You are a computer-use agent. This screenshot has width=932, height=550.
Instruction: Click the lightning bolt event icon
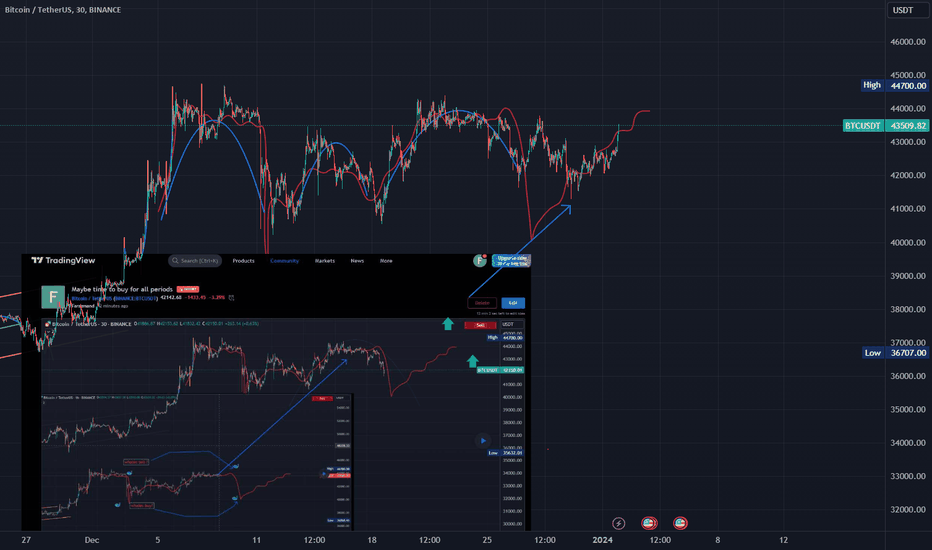tap(619, 523)
